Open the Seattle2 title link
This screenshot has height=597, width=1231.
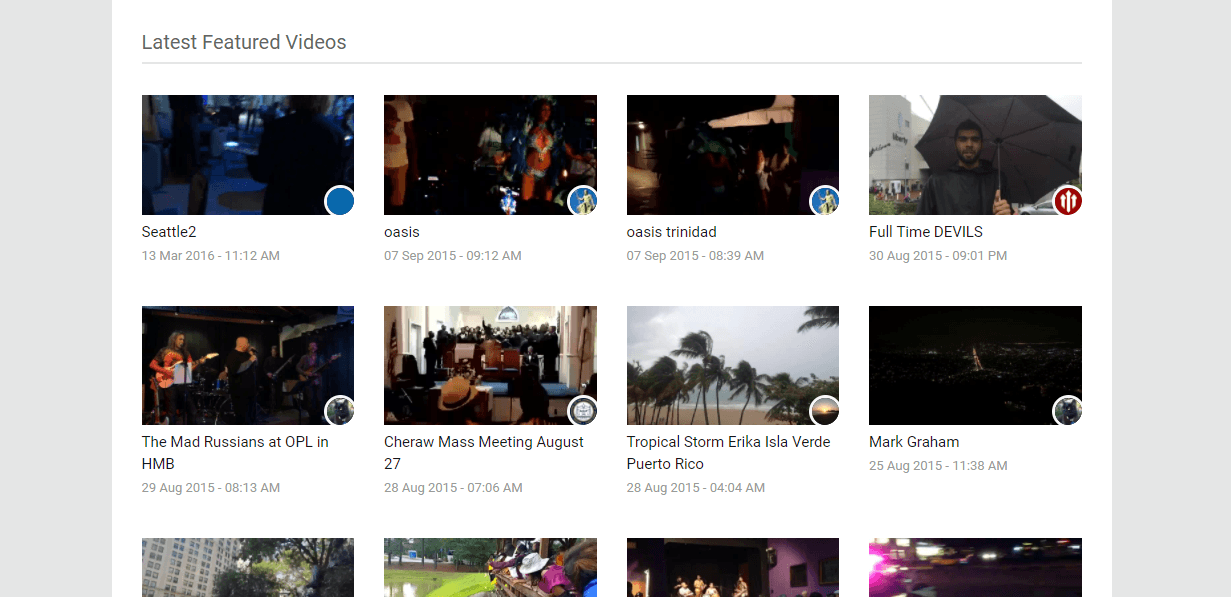coord(169,232)
